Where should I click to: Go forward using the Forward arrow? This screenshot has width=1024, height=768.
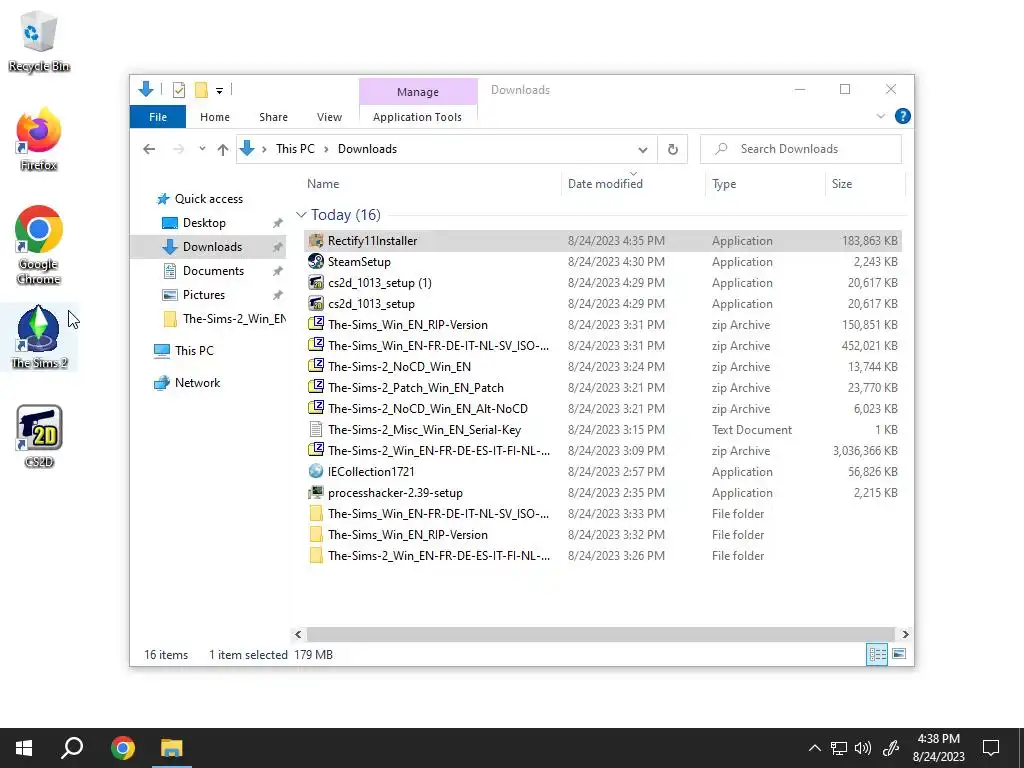[x=178, y=149]
